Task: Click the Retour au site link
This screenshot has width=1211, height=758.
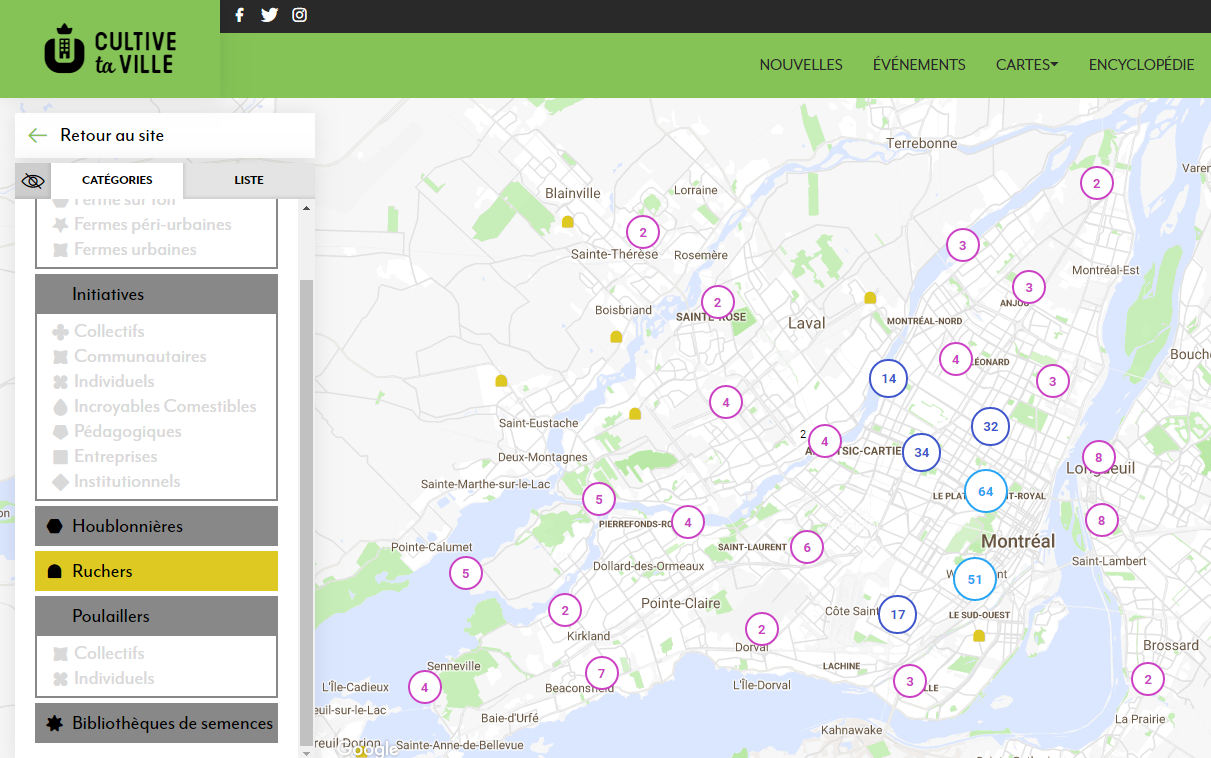Action: (111, 135)
